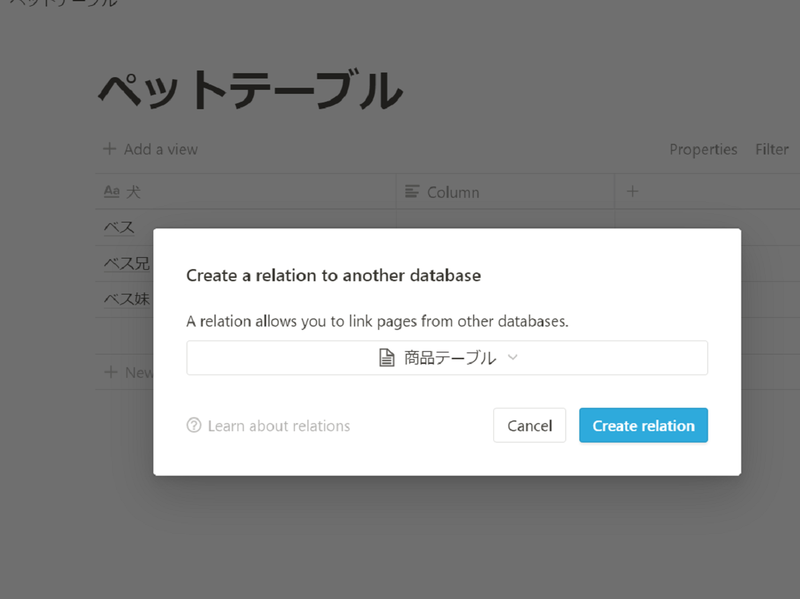
Task: Open the ベス妹 row
Action: tap(127, 299)
